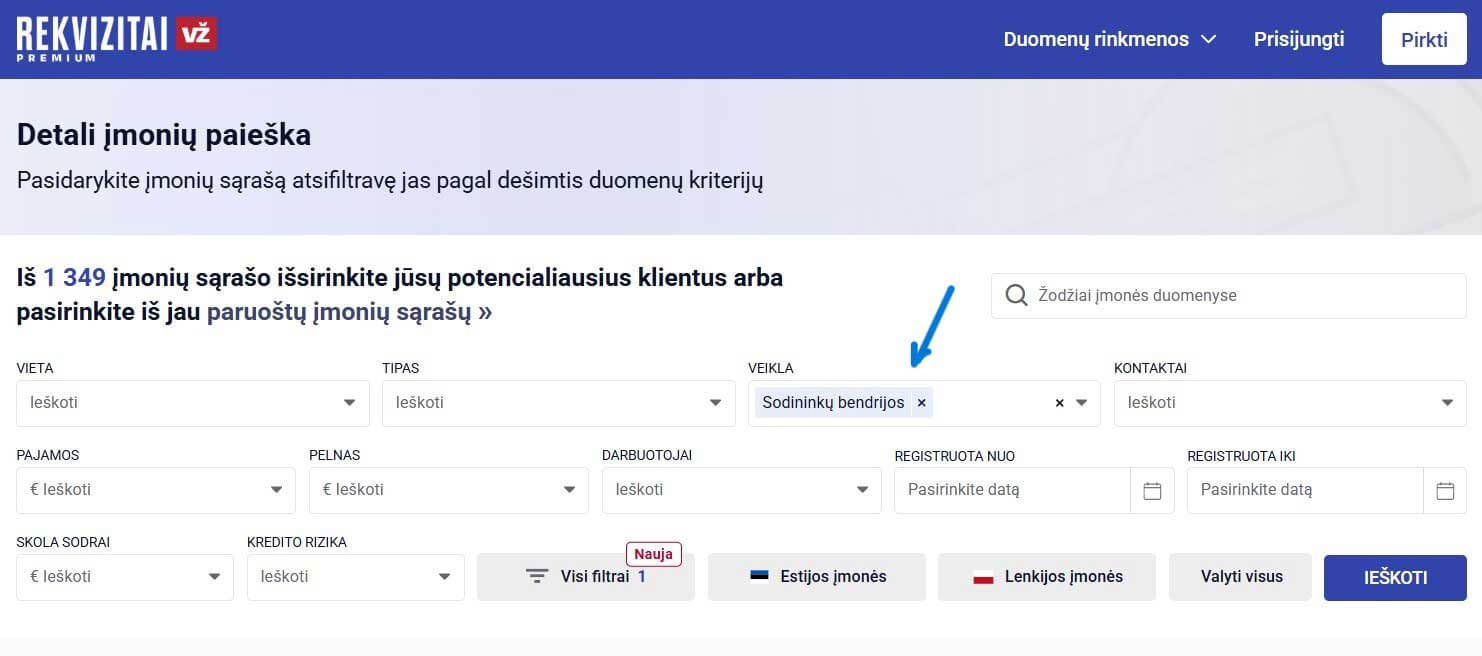The height and width of the screenshot is (656, 1482).
Task: Open calendar for Registruota nuo date
Action: [x=1152, y=490]
